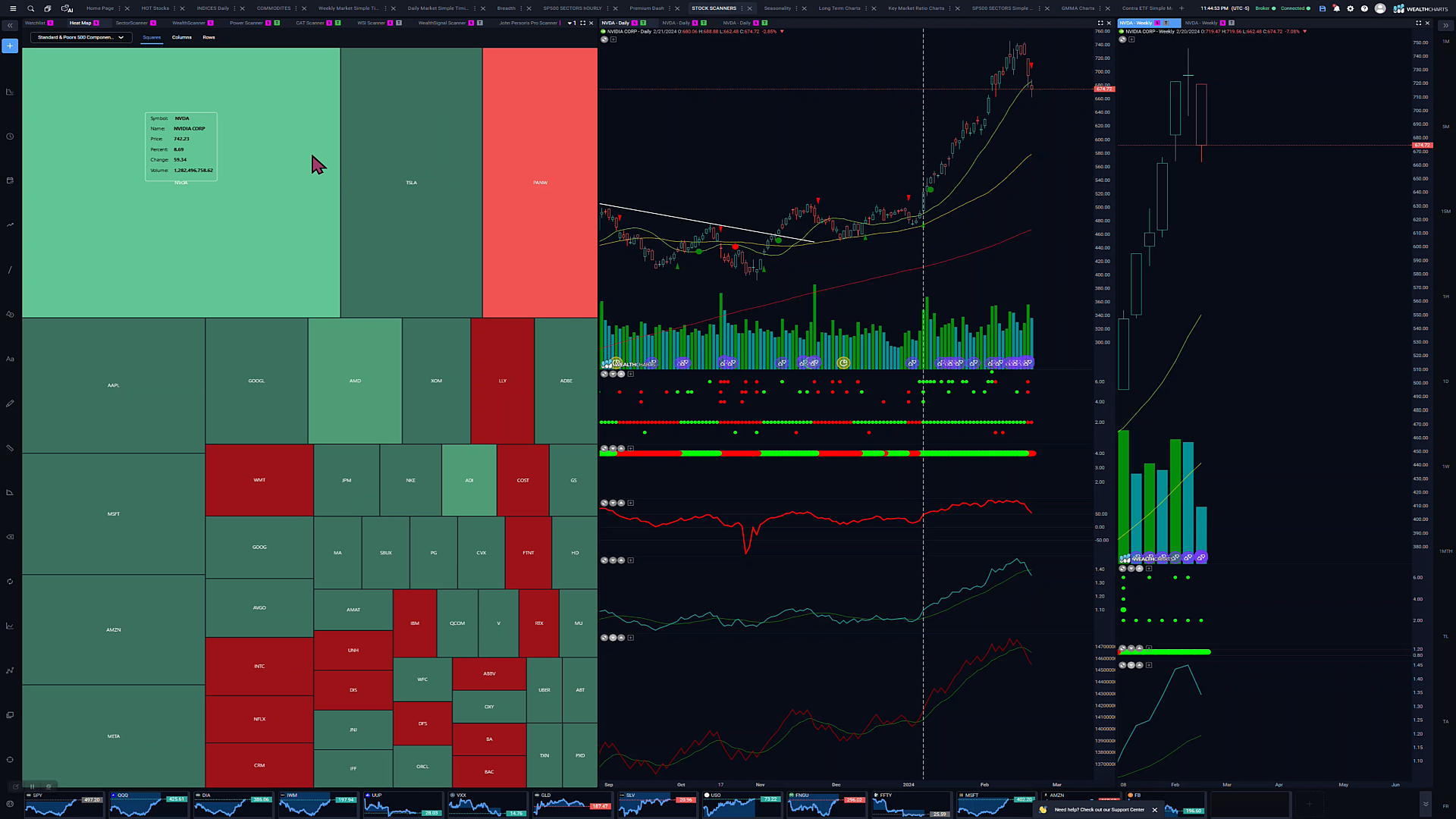Click the duplicate windows icon in top bar
1456x819 pixels.
(48, 8)
